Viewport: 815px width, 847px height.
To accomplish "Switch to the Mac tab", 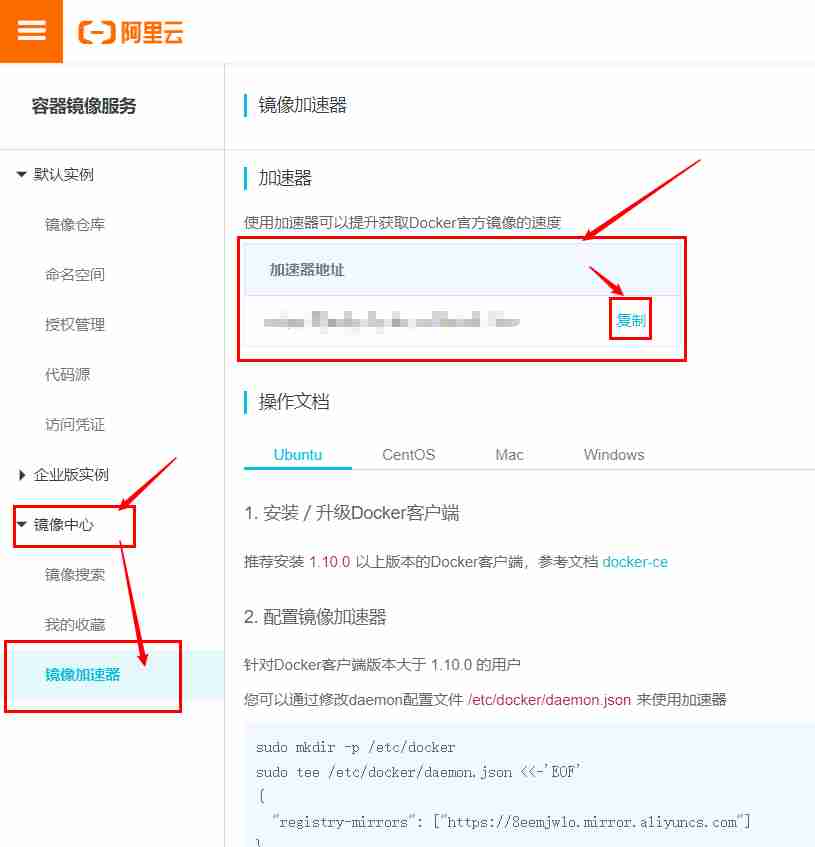I will (x=509, y=455).
